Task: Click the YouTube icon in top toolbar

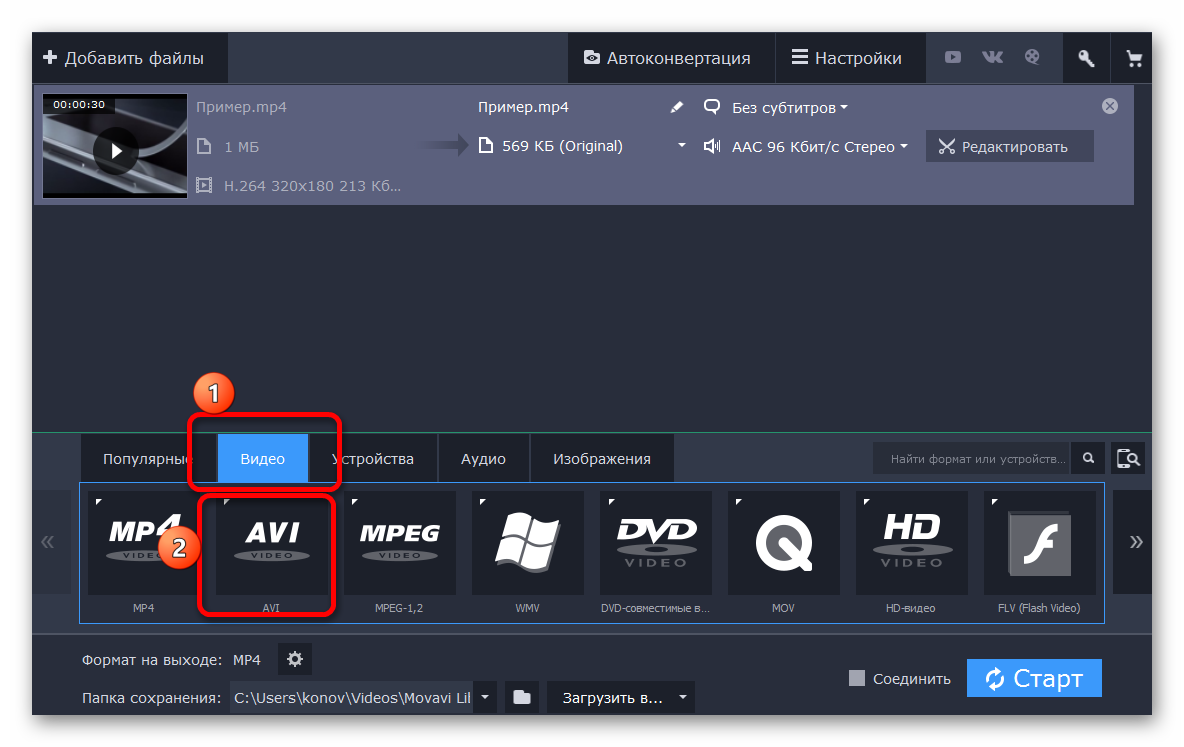Action: pos(953,58)
